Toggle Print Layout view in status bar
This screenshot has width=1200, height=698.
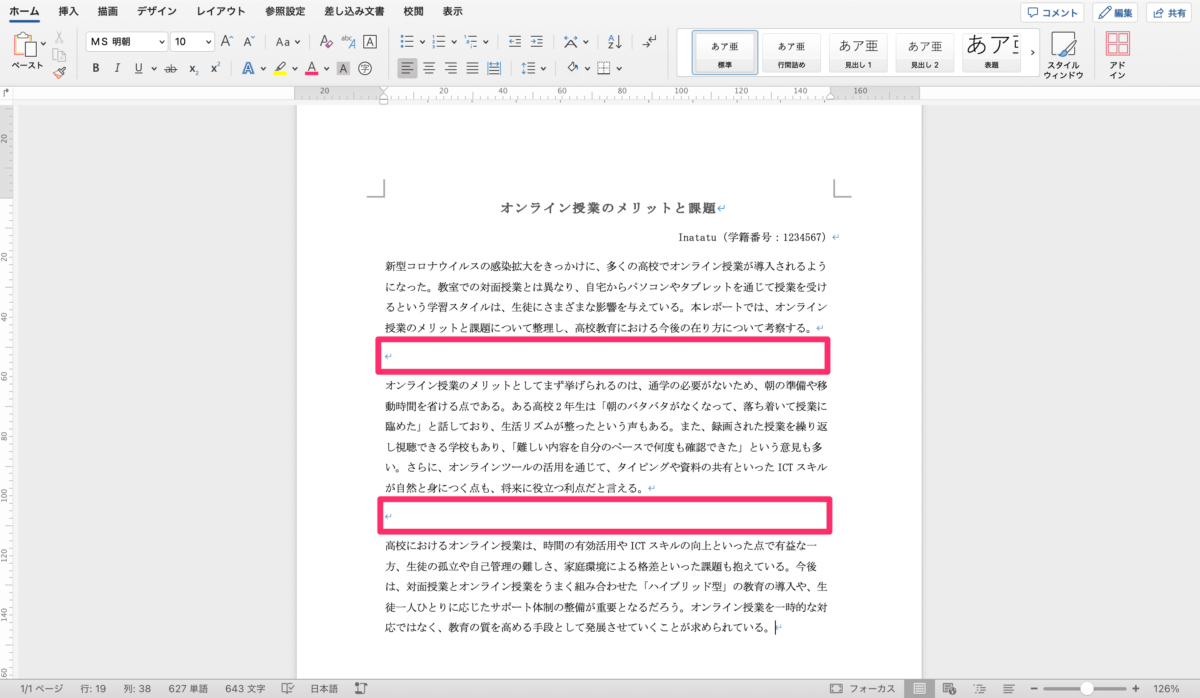(919, 689)
